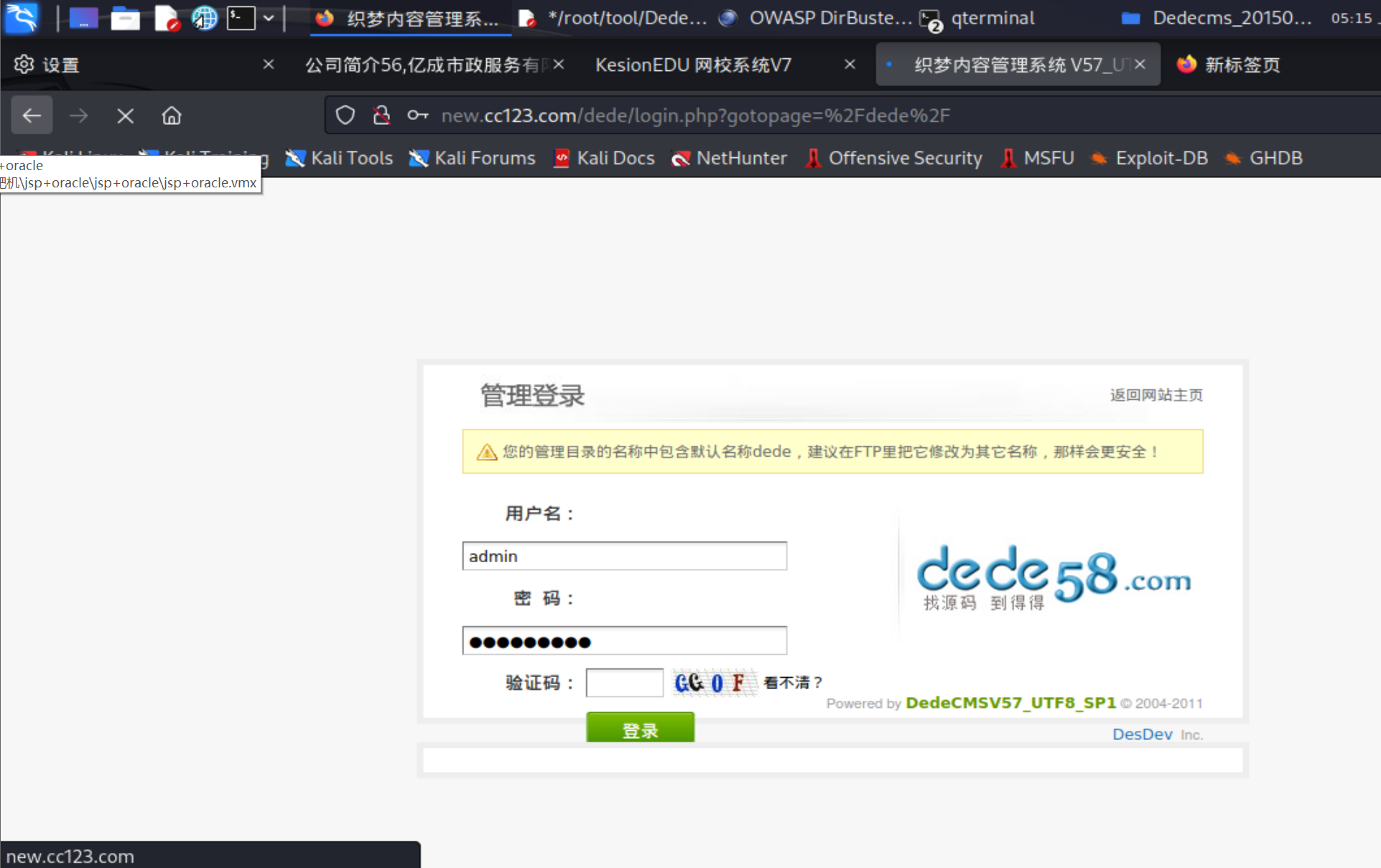The image size is (1381, 868).
Task: Click the insecure connection lock icon
Action: click(381, 115)
